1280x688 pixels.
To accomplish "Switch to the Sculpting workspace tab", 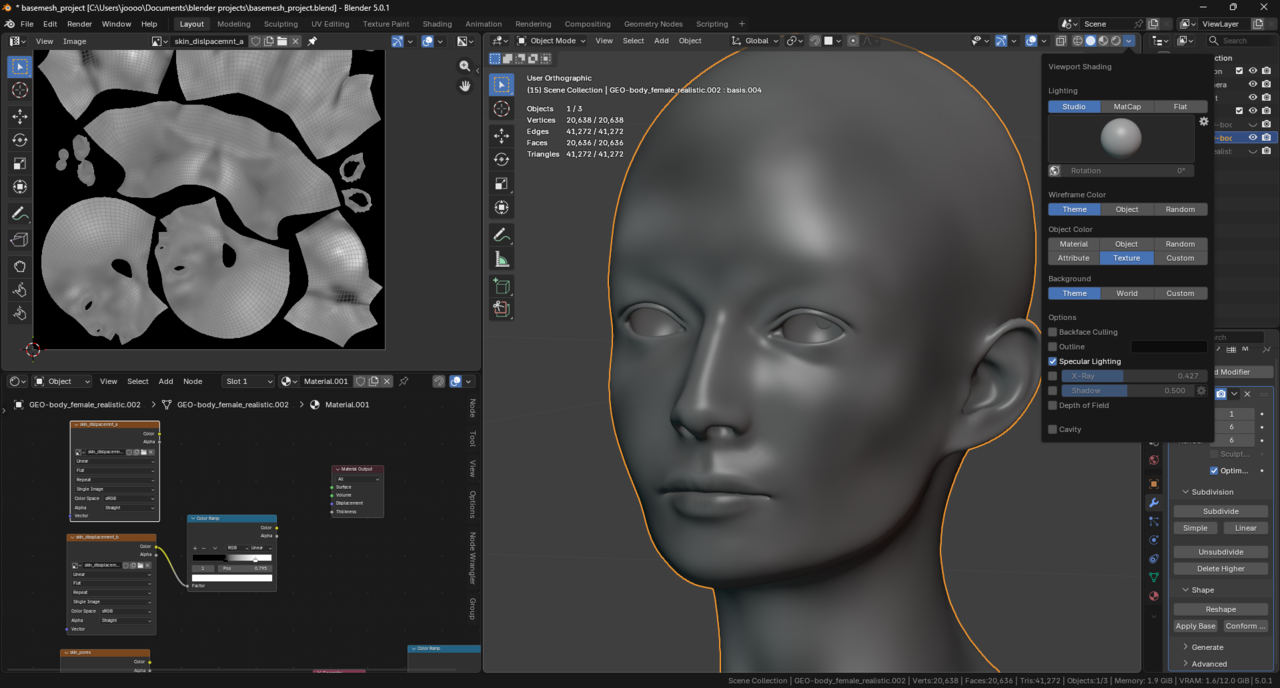I will (x=280, y=24).
